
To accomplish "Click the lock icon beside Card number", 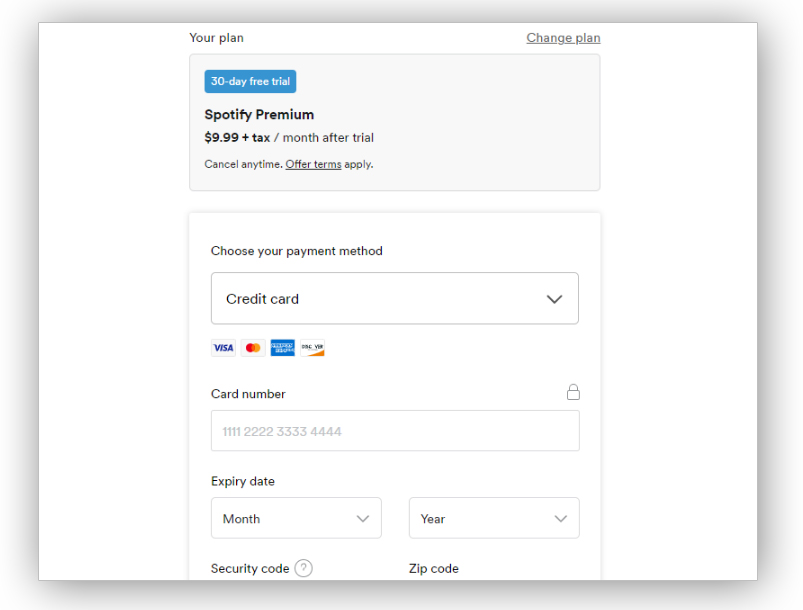I will [x=573, y=392].
